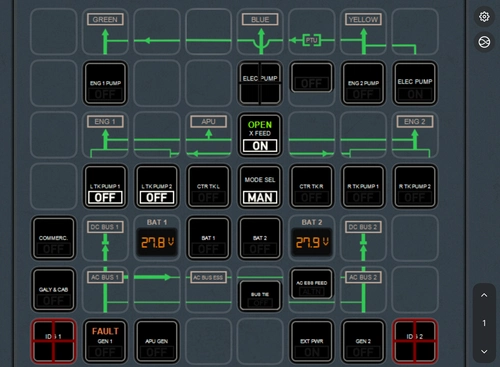Toggle the yellow ELEC PUMP ON switch

(415, 83)
